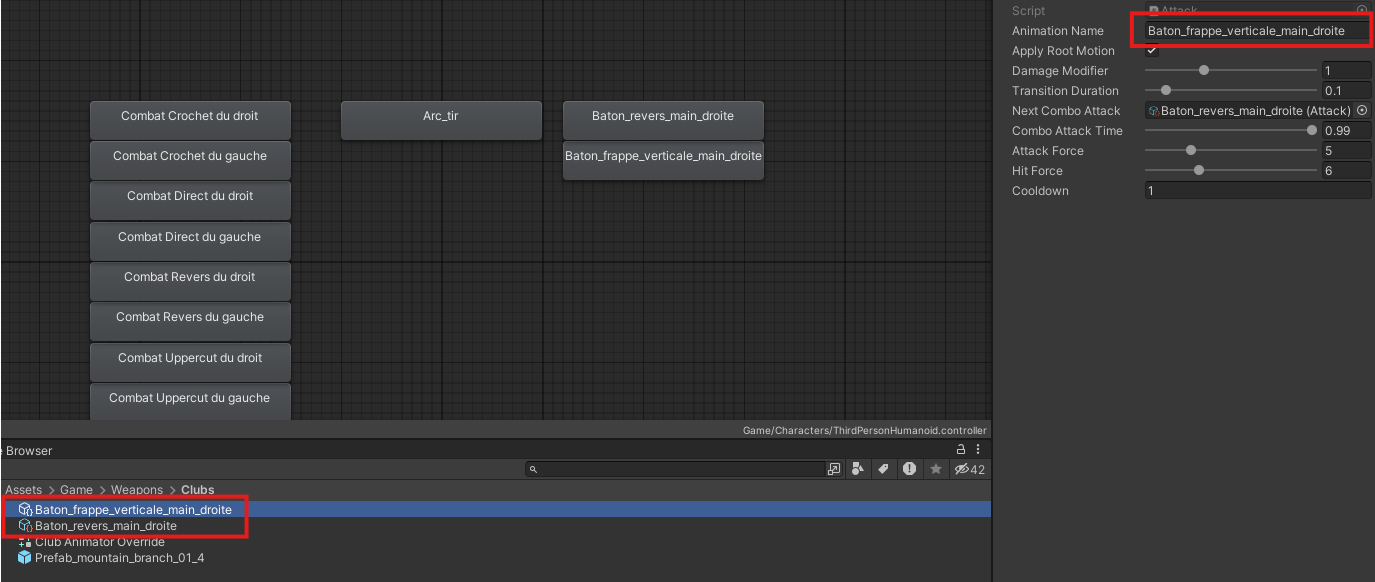The width and height of the screenshot is (1375, 582).
Task: Click object picker circle for Next Combo Attack
Action: (1362, 111)
